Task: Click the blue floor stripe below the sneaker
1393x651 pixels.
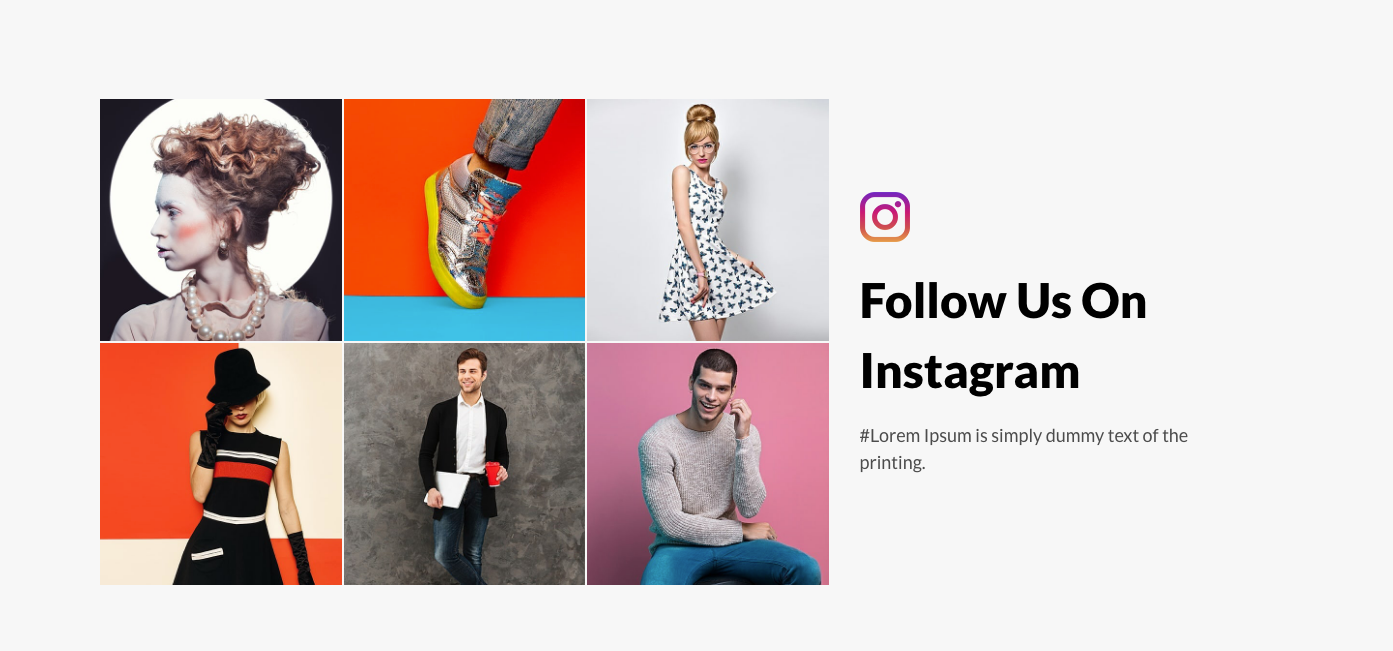Action: pos(464,320)
